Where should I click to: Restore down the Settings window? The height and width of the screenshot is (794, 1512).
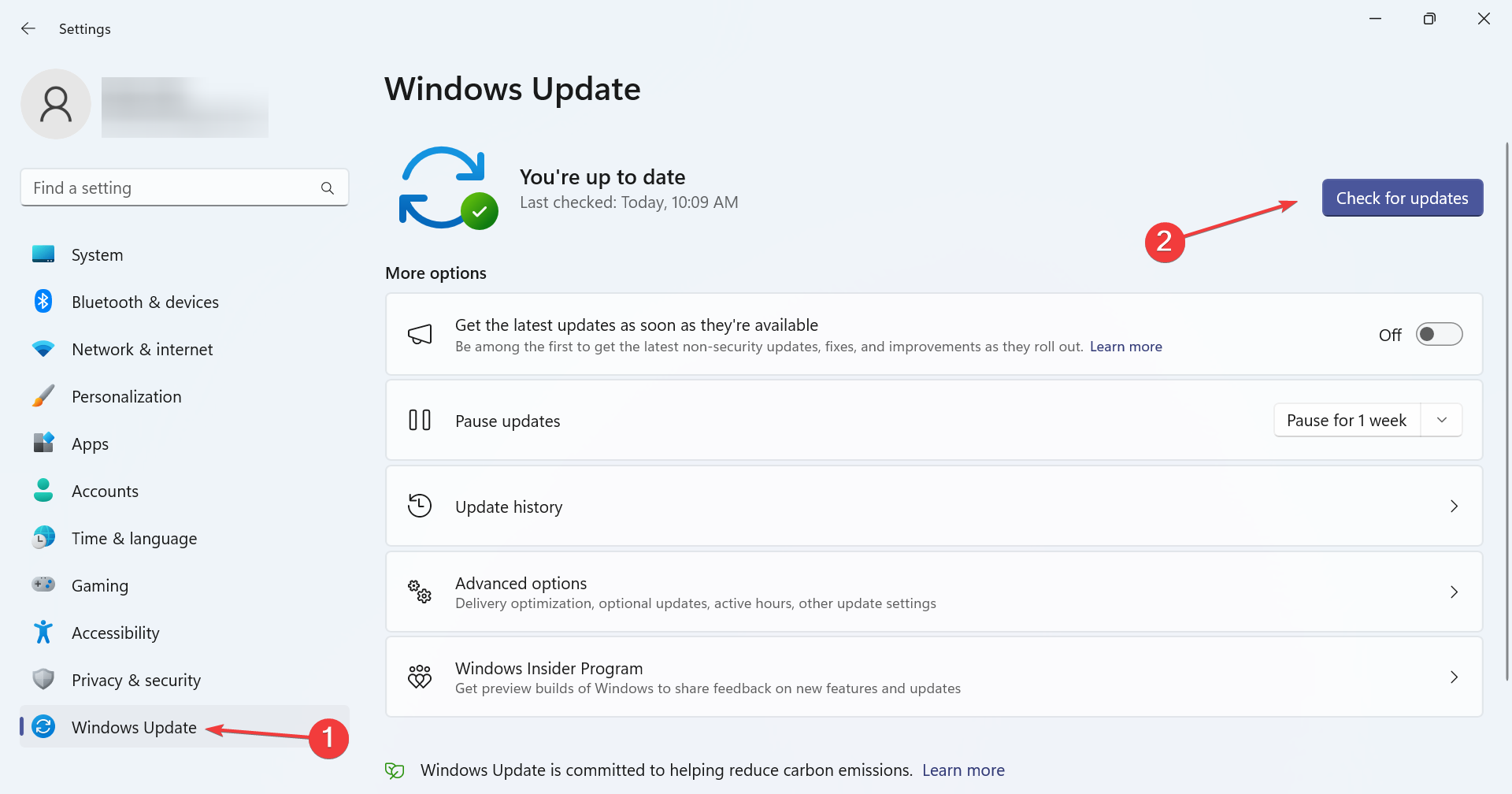(1429, 18)
